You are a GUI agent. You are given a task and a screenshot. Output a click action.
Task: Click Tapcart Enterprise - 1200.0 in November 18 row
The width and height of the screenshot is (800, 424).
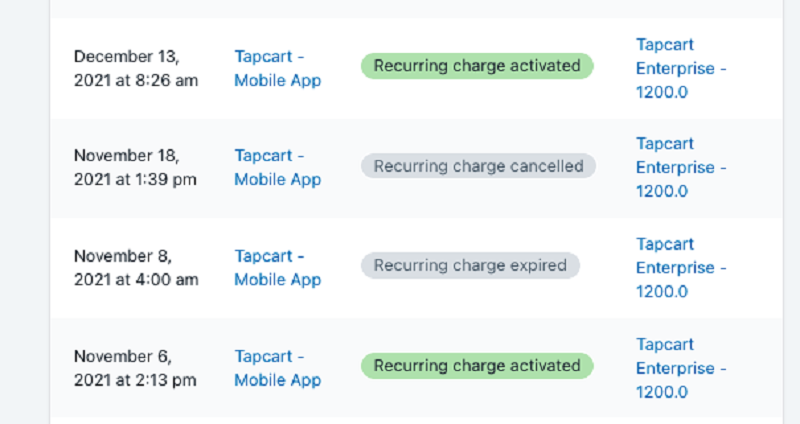click(x=681, y=168)
